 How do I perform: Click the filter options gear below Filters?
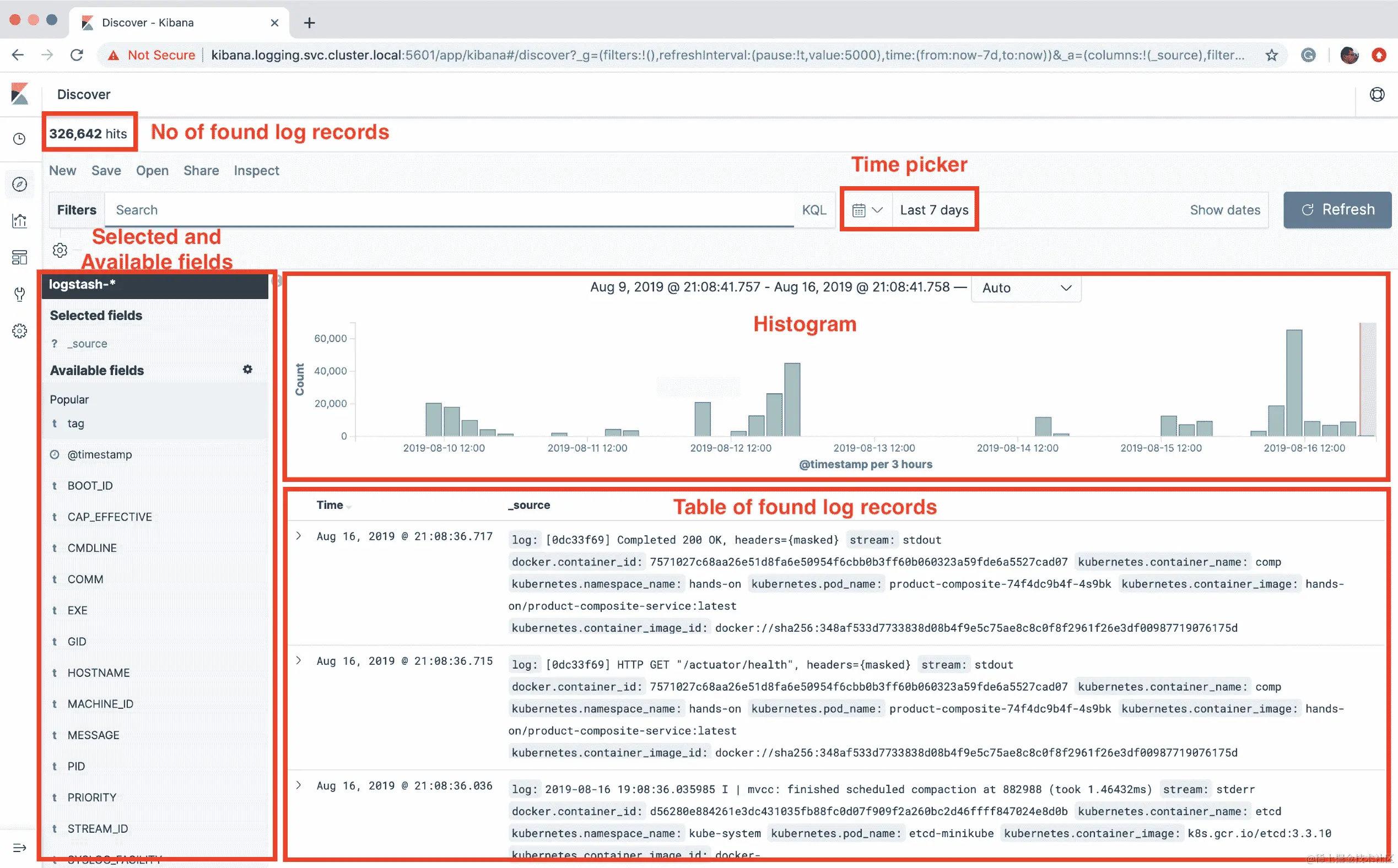pos(60,250)
